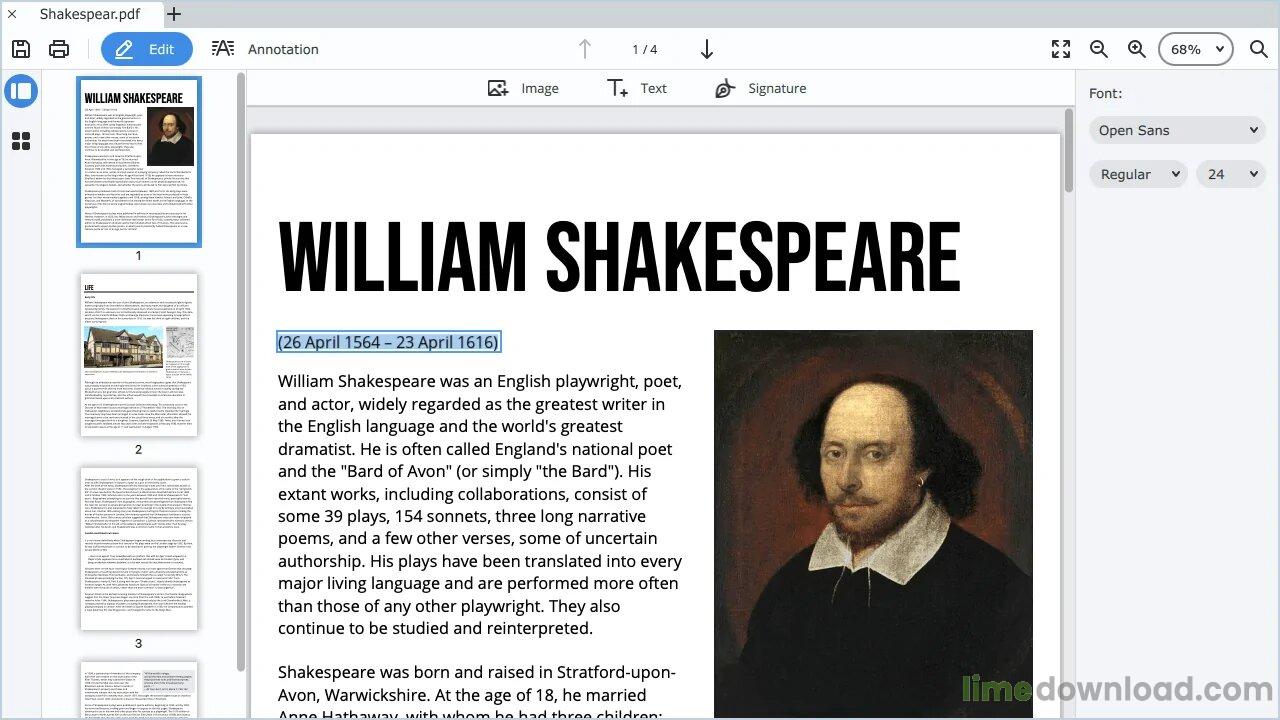The height and width of the screenshot is (720, 1280).
Task: Go to previous page with up arrow
Action: click(x=585, y=49)
